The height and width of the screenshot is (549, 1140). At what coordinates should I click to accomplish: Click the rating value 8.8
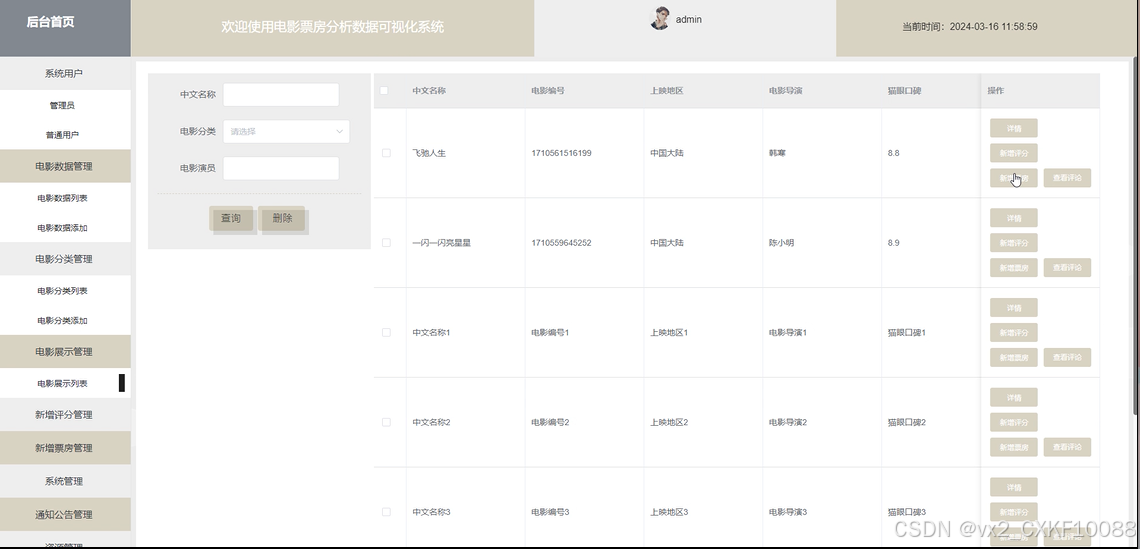point(894,153)
